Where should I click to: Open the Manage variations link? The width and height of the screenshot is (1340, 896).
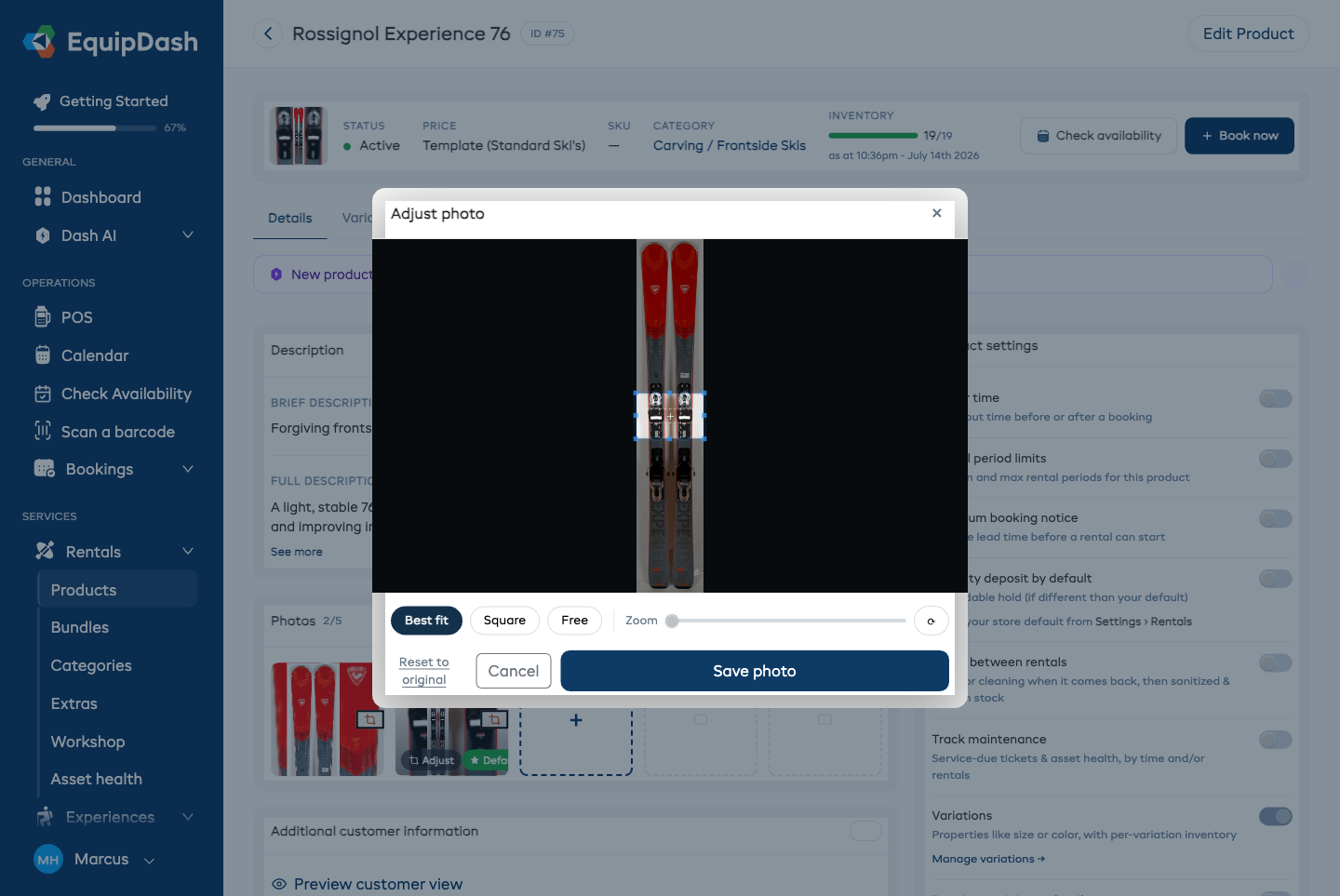(x=988, y=859)
